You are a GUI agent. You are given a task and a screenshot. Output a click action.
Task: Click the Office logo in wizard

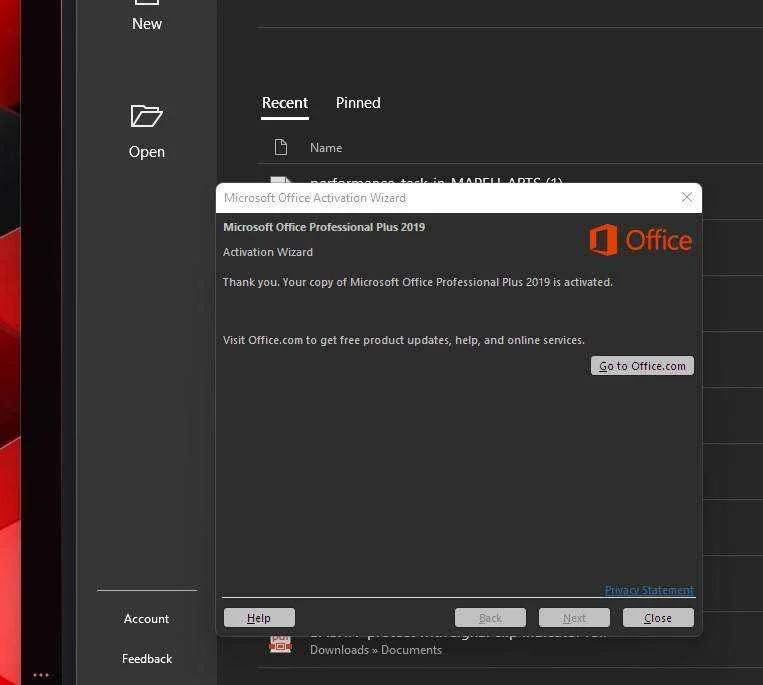pyautogui.click(x=640, y=240)
